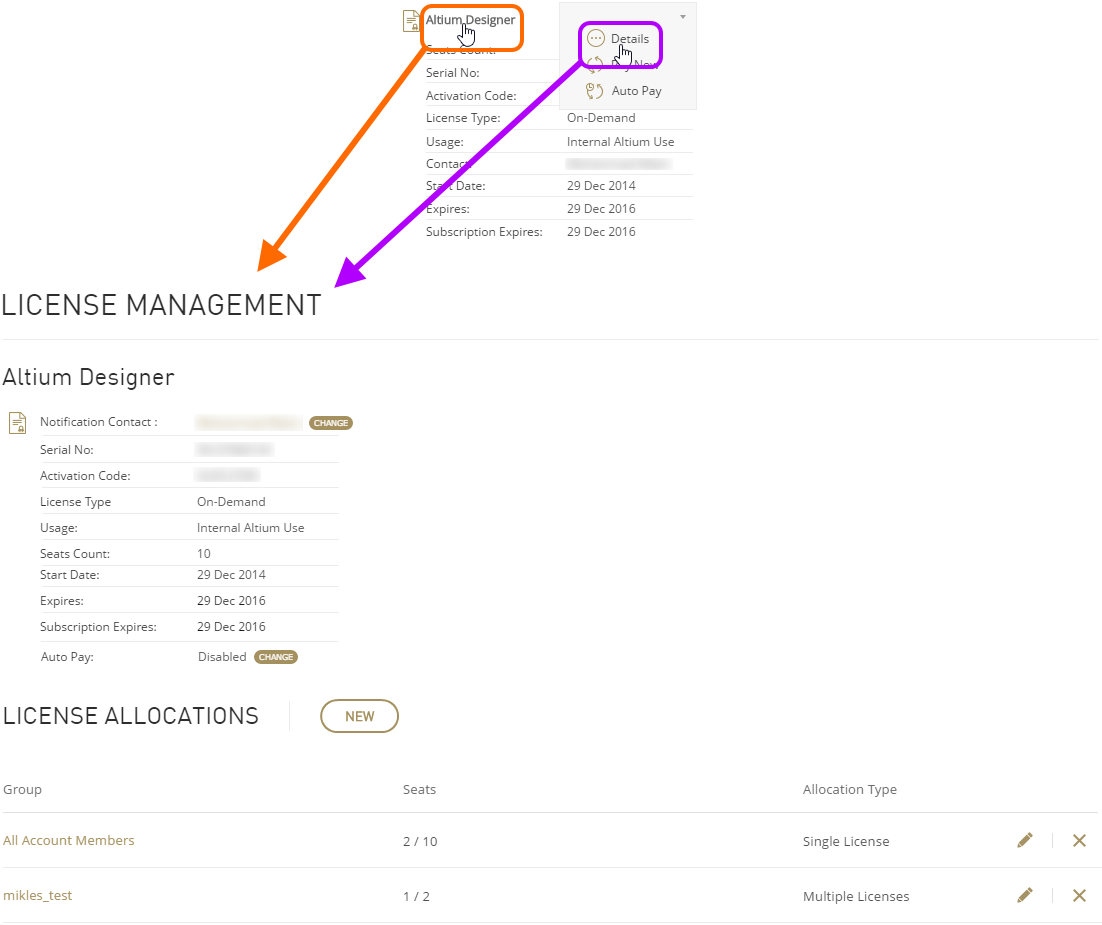Open the mikles_test group link
Viewport: 1102px width, 925px height.
(x=38, y=896)
